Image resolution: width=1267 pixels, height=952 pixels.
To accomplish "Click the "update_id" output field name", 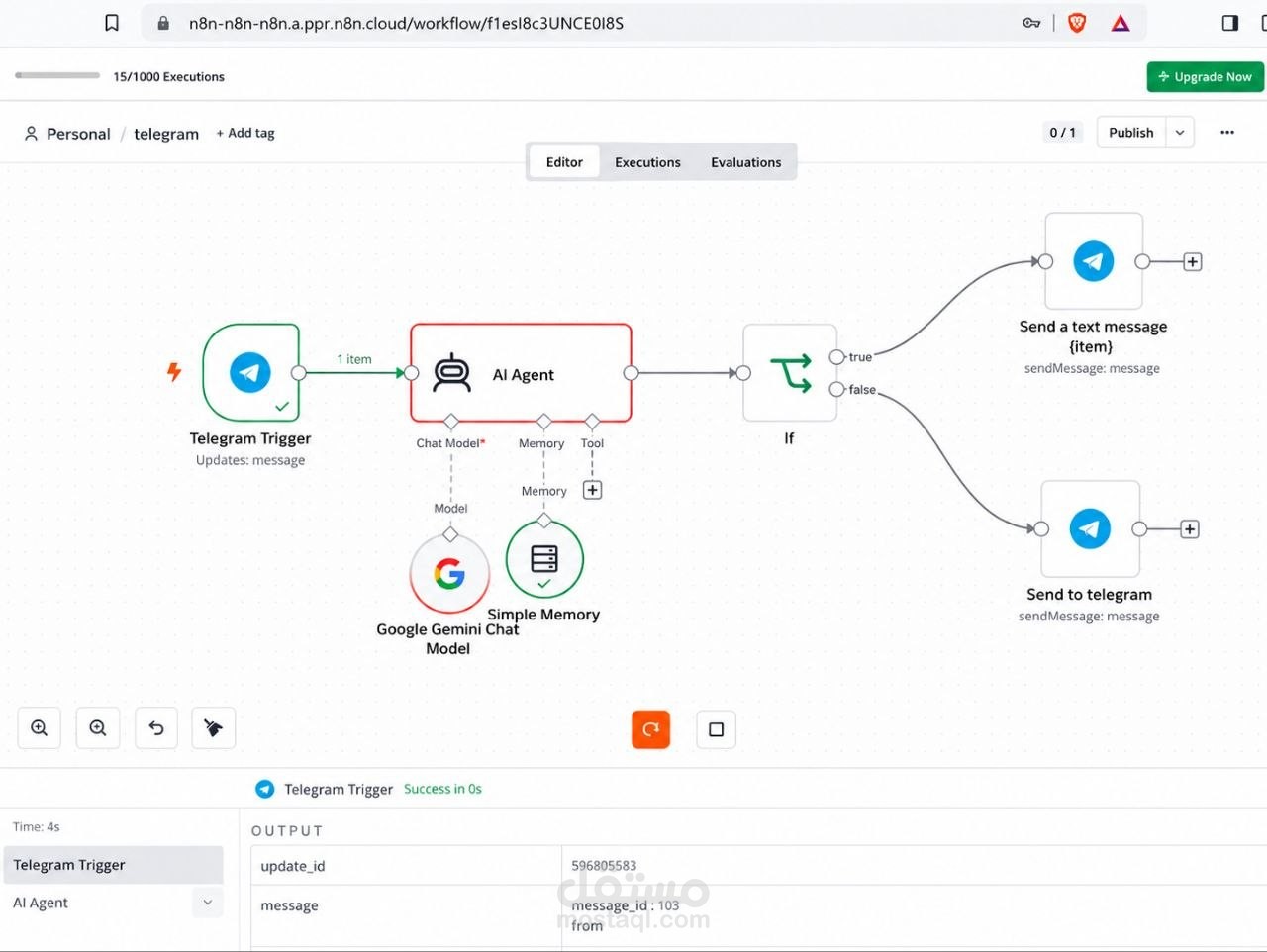I will pos(293,866).
